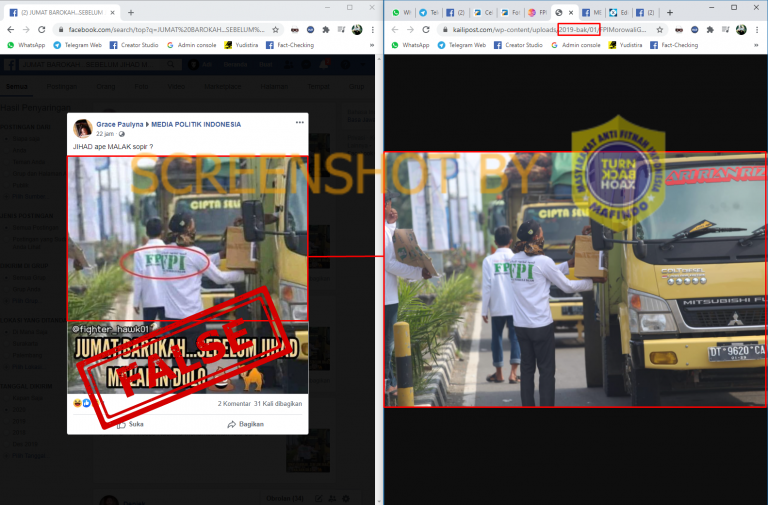Open the WhatsApp bookmark in the kailipost window
This screenshot has width=768, height=505.
410,45
